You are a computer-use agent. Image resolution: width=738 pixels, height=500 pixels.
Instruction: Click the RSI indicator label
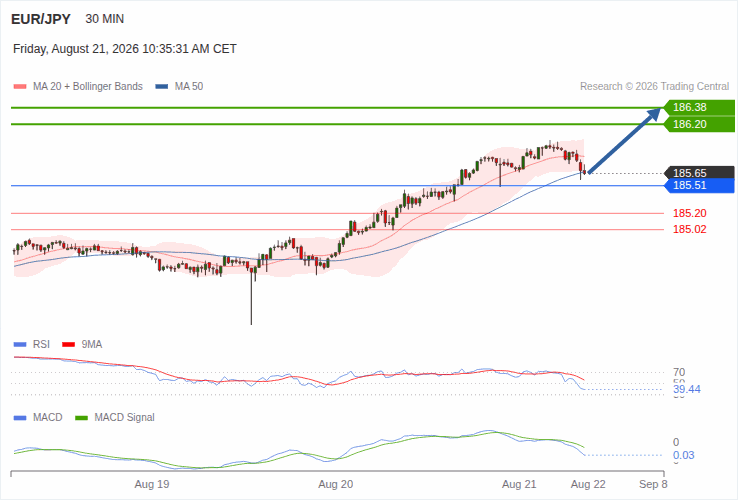pyautogui.click(x=41, y=345)
